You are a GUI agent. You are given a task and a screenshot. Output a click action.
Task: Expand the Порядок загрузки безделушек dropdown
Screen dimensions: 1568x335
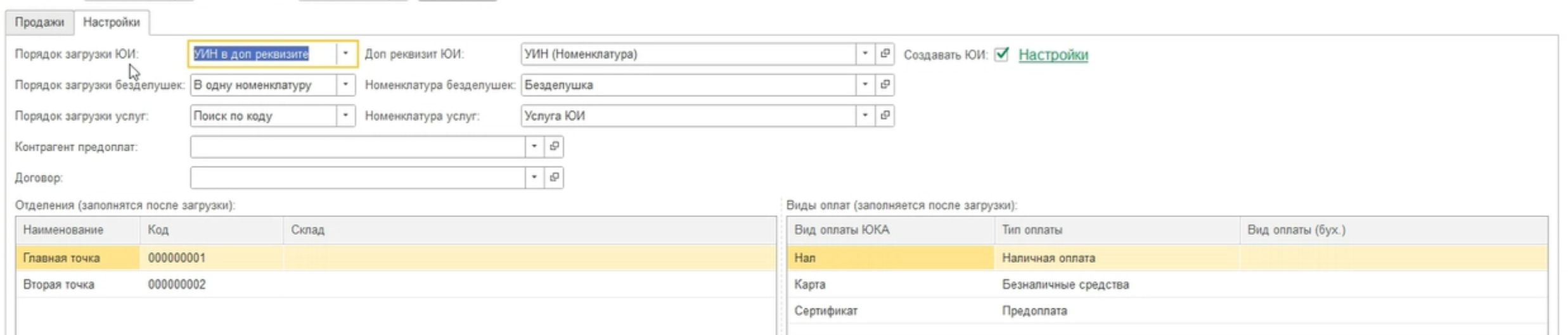pyautogui.click(x=345, y=85)
